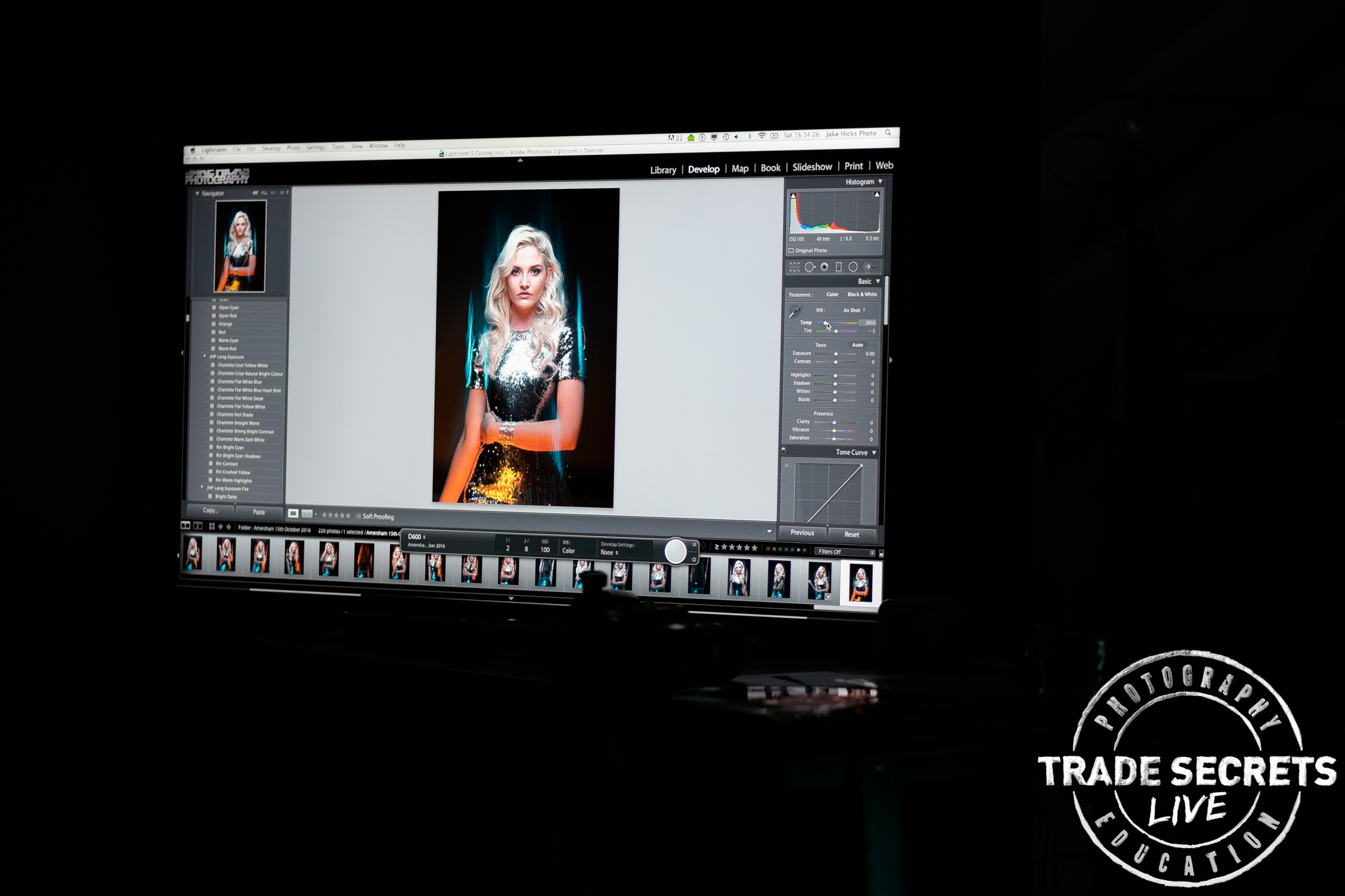This screenshot has width=1345, height=896.
Task: Collapse JHP Long Exposure preset folder
Action: [205, 356]
